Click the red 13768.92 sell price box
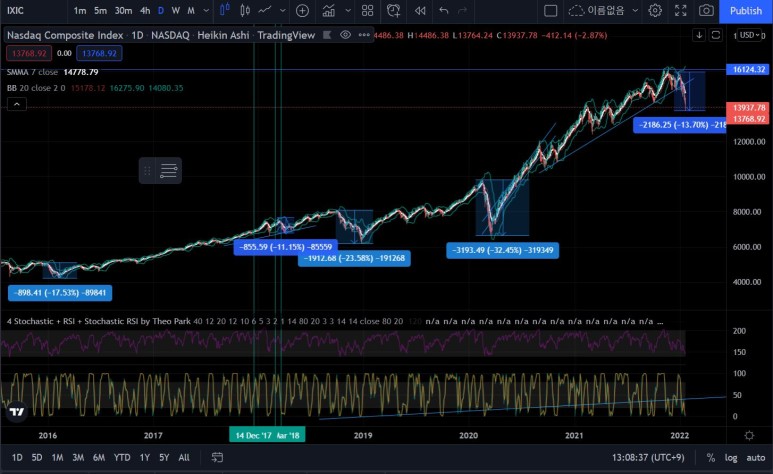The image size is (773, 474). [29, 53]
